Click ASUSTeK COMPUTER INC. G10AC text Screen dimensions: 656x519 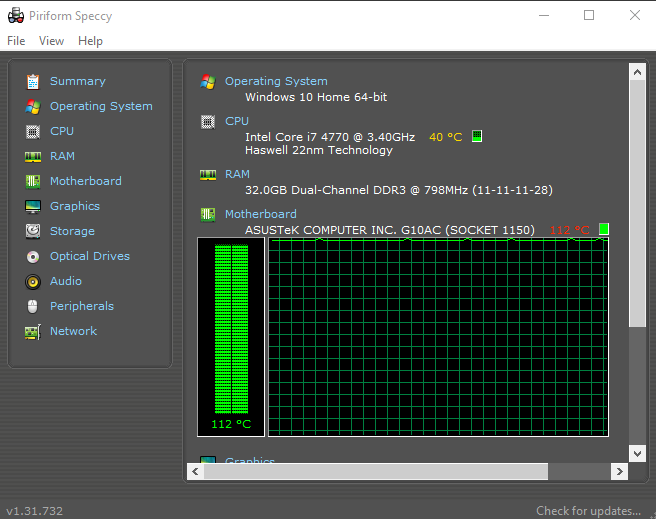pos(390,230)
